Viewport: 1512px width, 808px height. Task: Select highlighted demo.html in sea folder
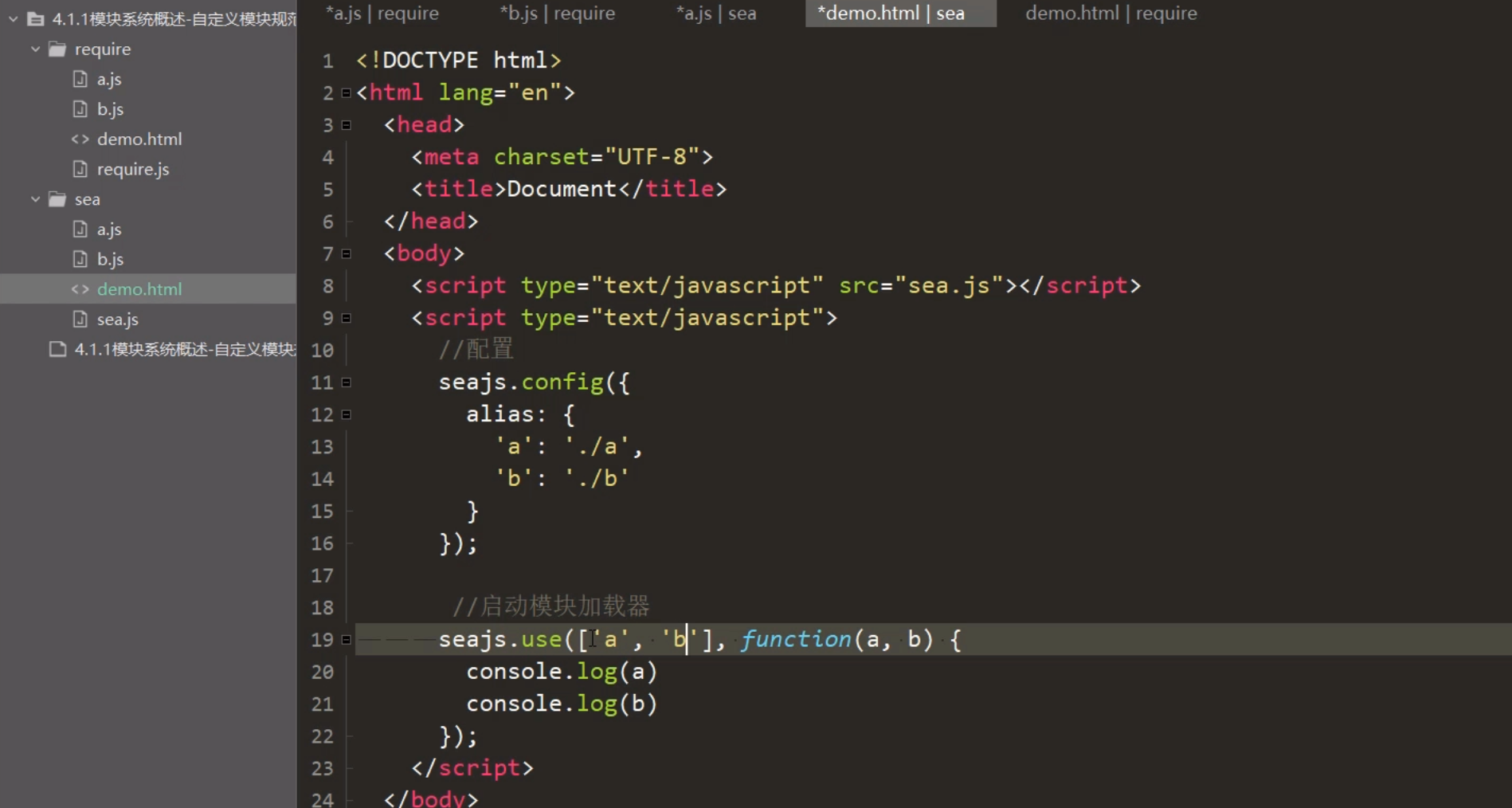139,289
